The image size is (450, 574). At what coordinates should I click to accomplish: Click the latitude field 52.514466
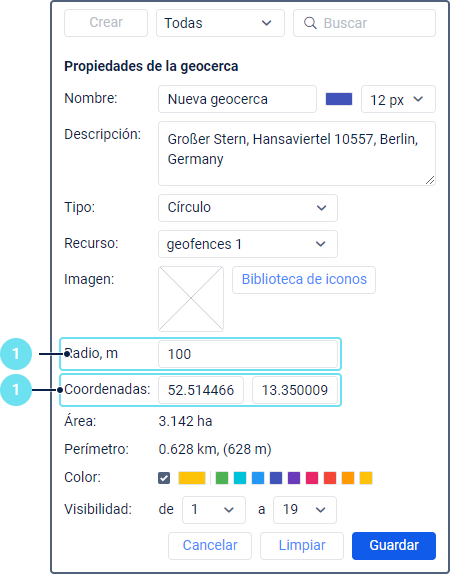coord(201,390)
